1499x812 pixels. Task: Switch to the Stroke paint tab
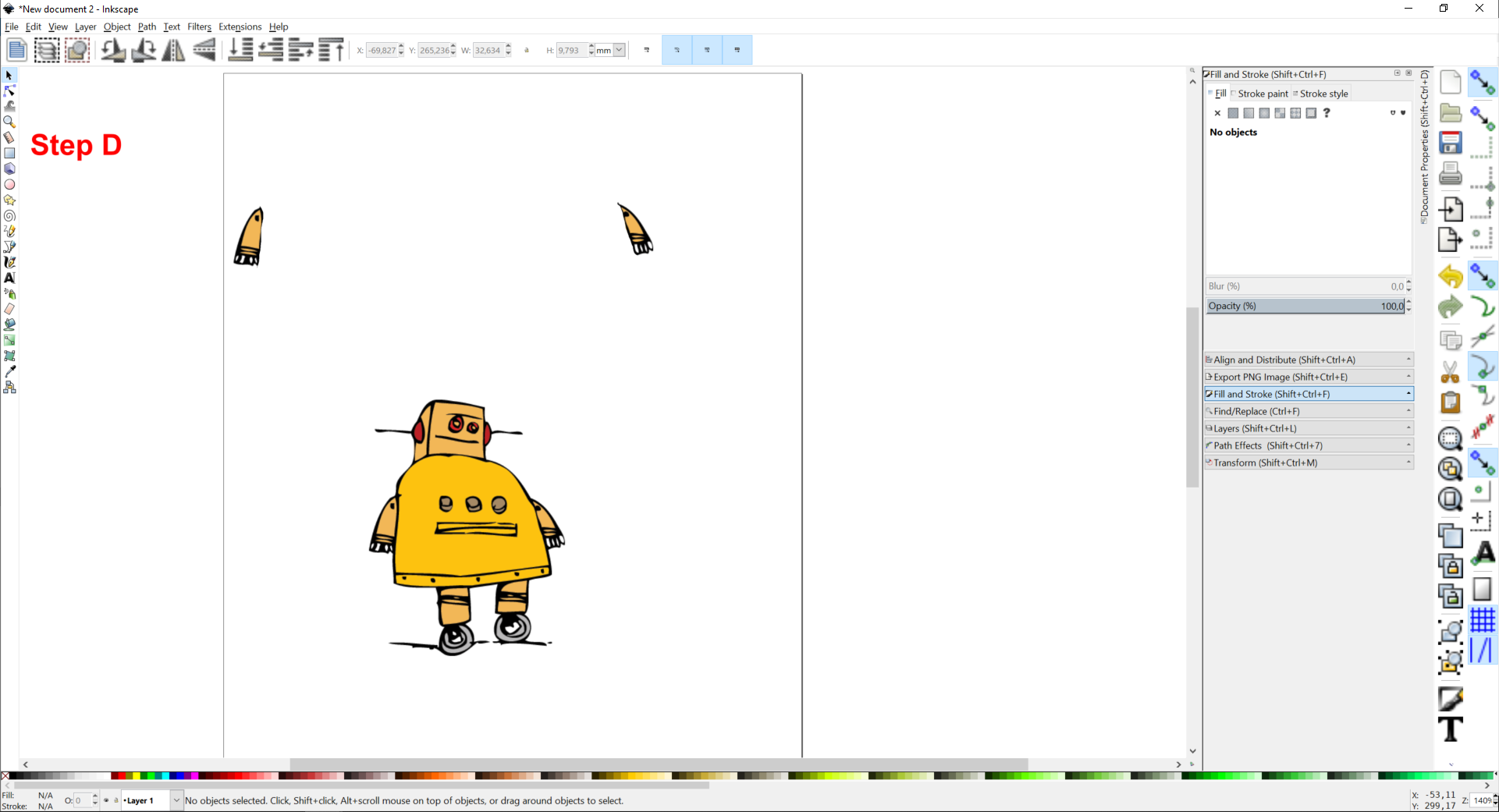(x=1259, y=94)
